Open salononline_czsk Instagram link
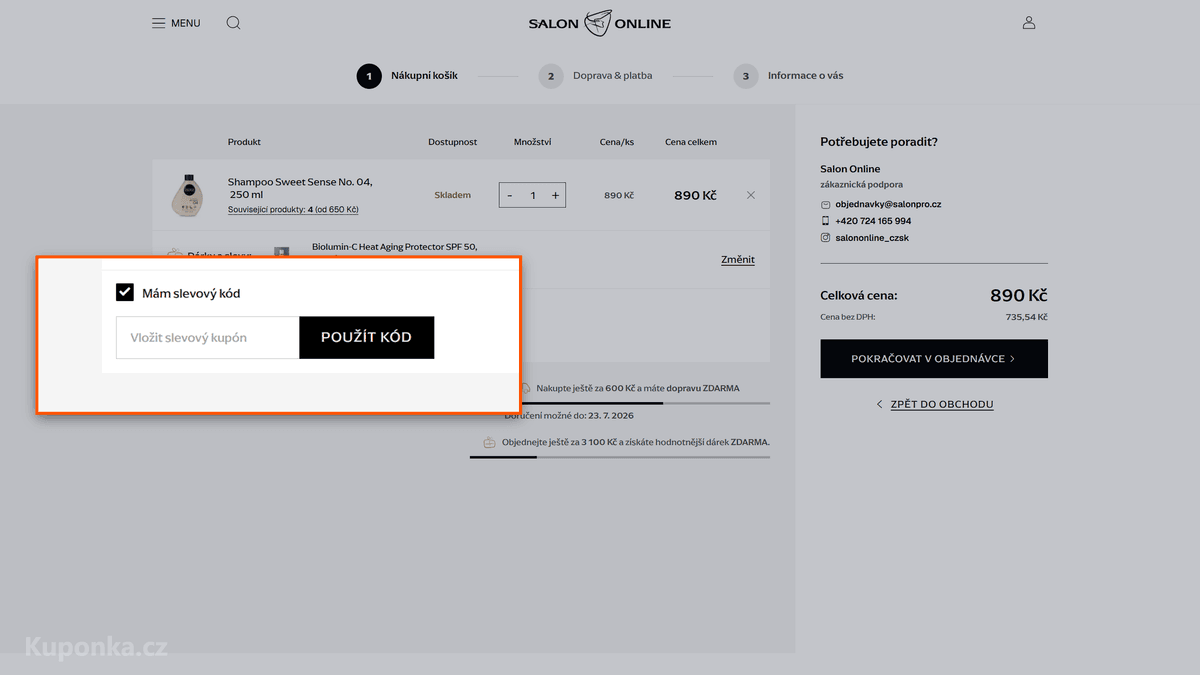 (x=872, y=238)
